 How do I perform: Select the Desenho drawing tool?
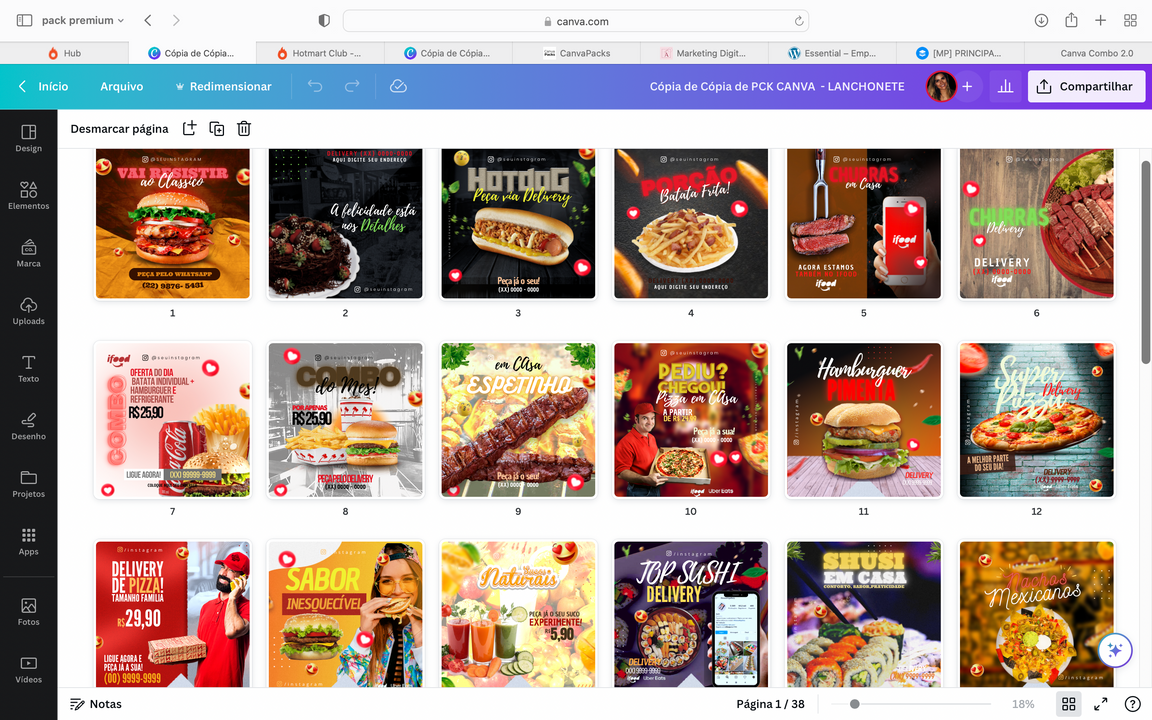click(28, 425)
